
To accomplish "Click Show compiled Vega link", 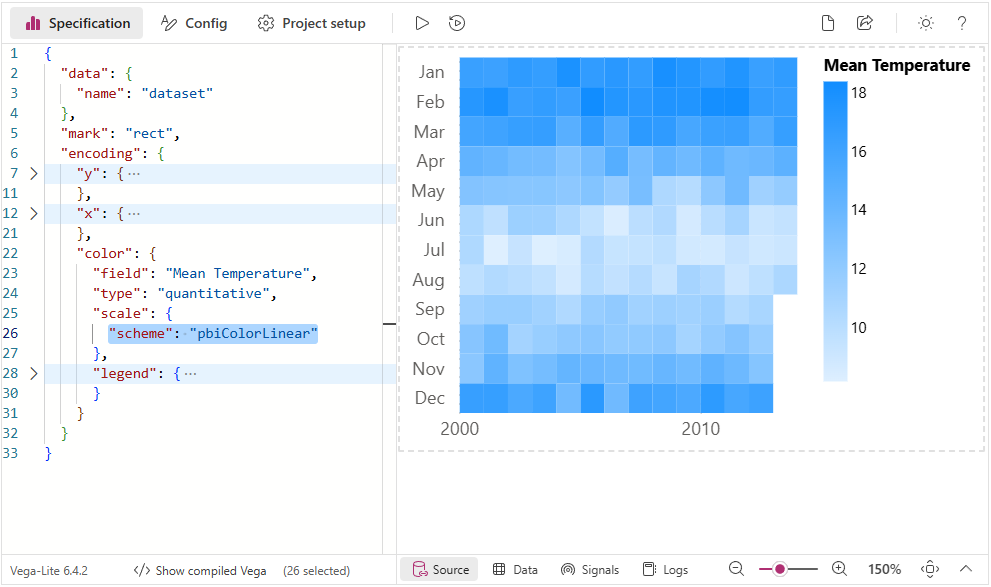I will (200, 571).
